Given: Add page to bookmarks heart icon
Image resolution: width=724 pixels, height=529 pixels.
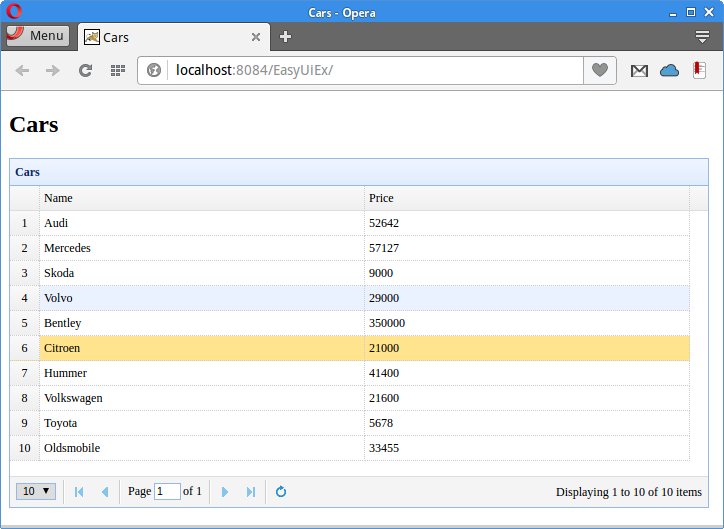Looking at the screenshot, I should click(x=600, y=70).
